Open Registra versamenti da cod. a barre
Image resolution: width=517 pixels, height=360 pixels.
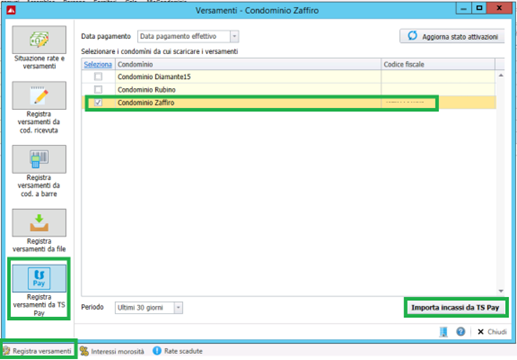pos(39,159)
